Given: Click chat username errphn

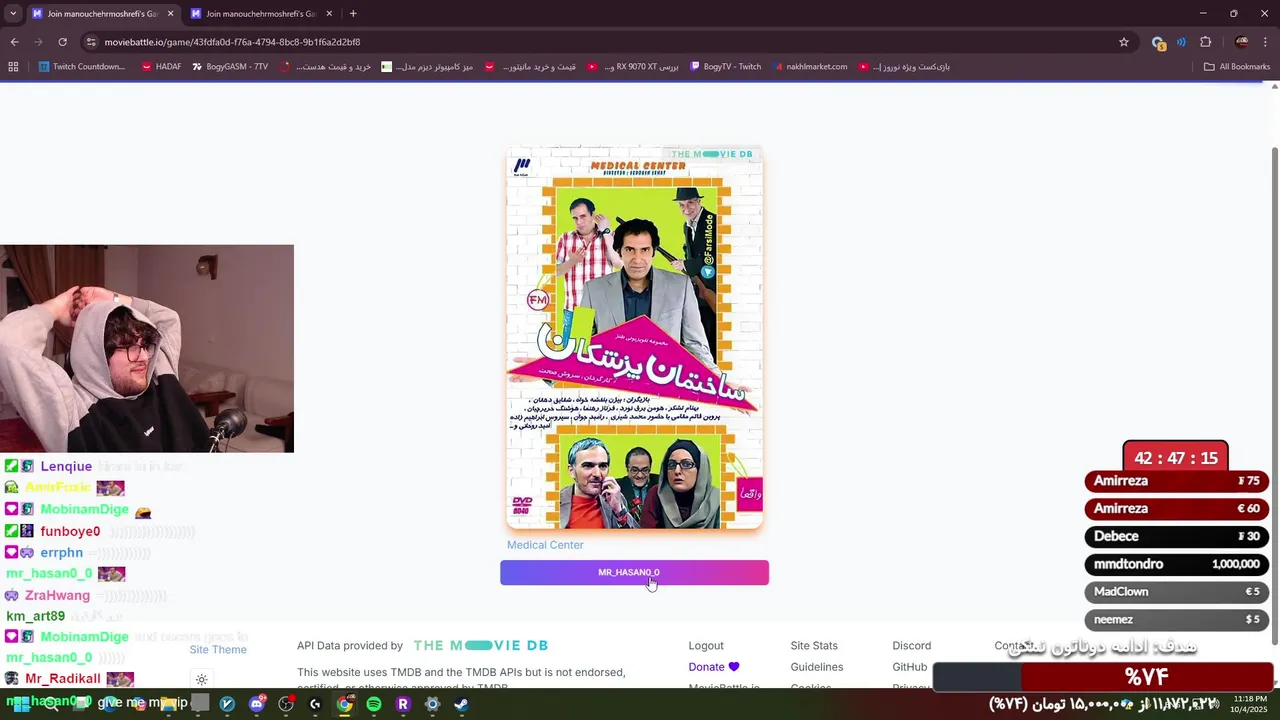Looking at the screenshot, I should [x=62, y=552].
